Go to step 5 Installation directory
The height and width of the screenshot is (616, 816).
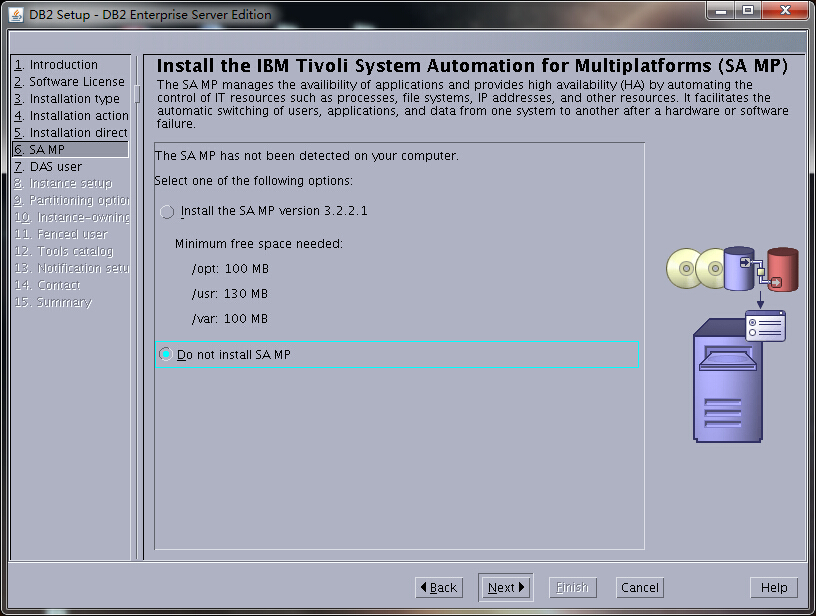click(70, 133)
